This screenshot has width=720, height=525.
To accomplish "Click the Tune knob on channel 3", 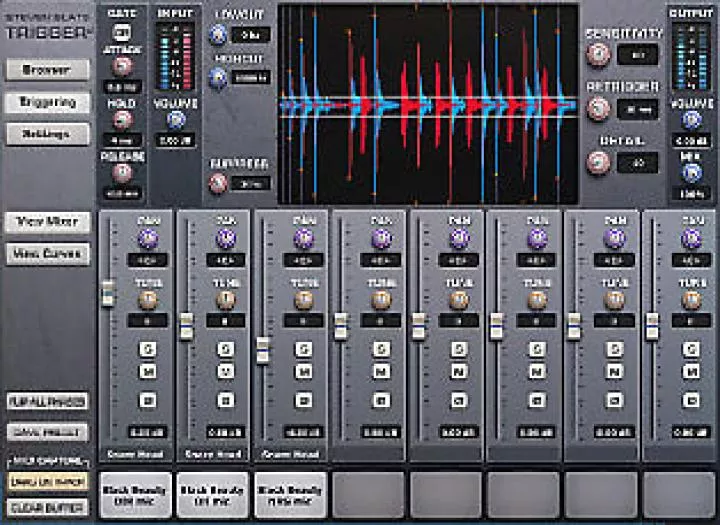I will 304,300.
